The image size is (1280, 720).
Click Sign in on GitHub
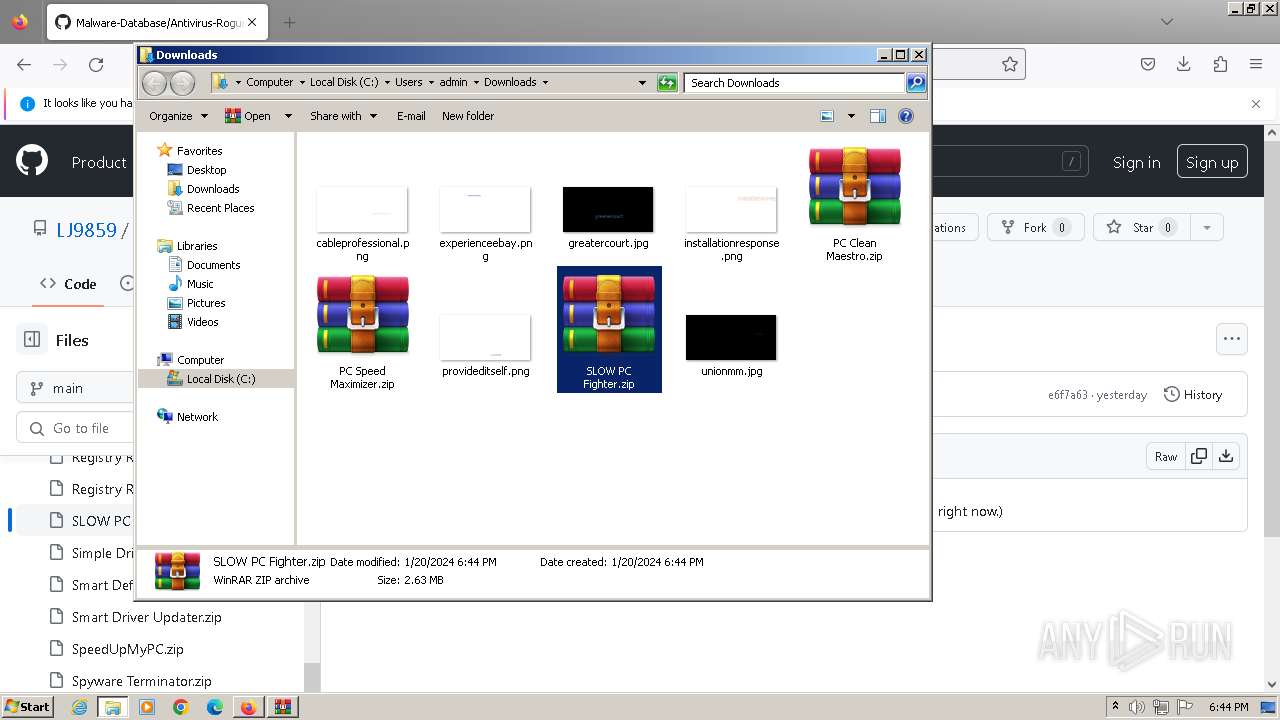pyautogui.click(x=1137, y=162)
